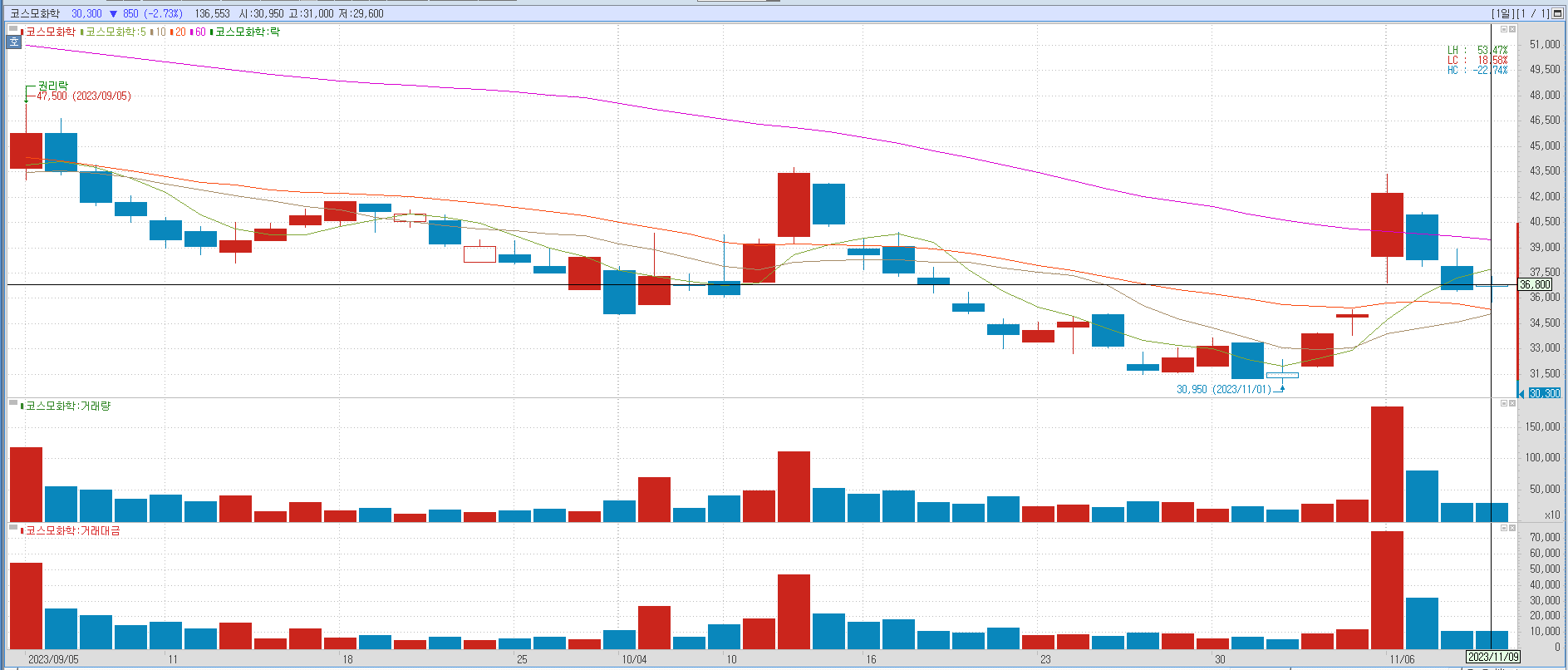
Task: Collapse the price chart pane
Action: [x=1503, y=29]
